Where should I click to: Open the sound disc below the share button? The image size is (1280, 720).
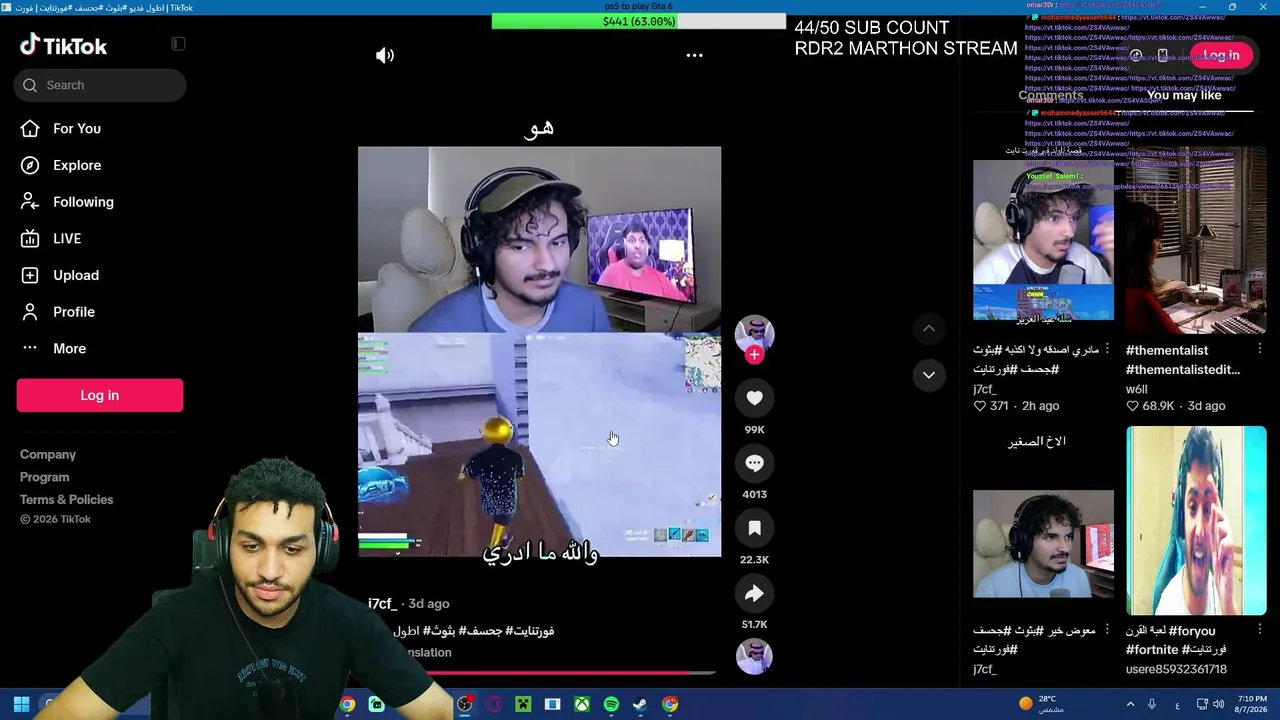coord(754,656)
